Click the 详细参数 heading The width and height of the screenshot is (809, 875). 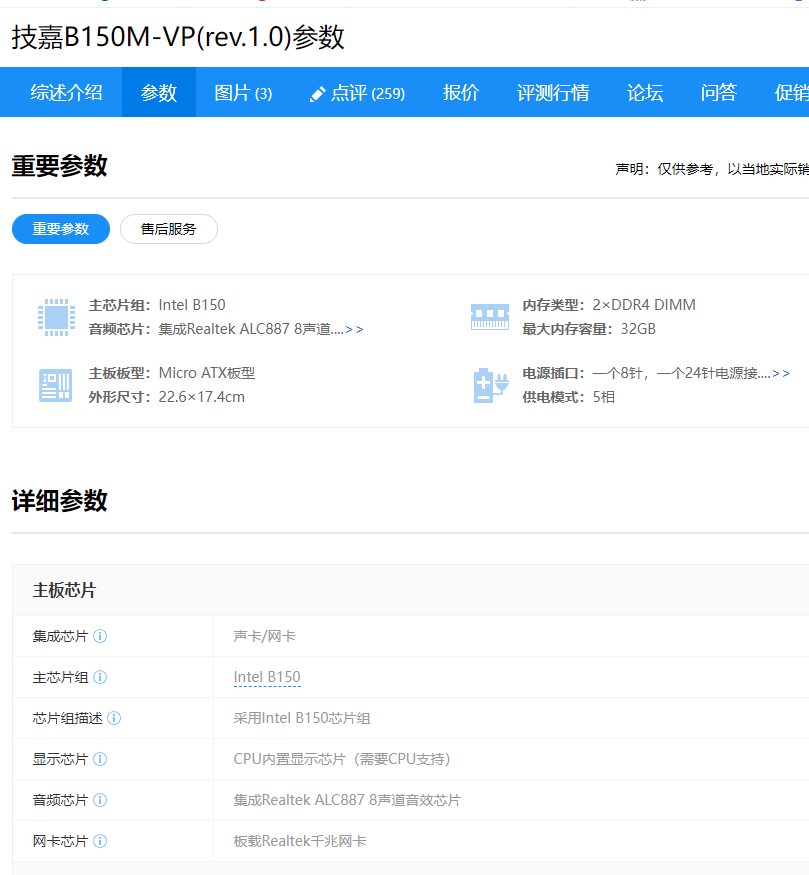(60, 501)
